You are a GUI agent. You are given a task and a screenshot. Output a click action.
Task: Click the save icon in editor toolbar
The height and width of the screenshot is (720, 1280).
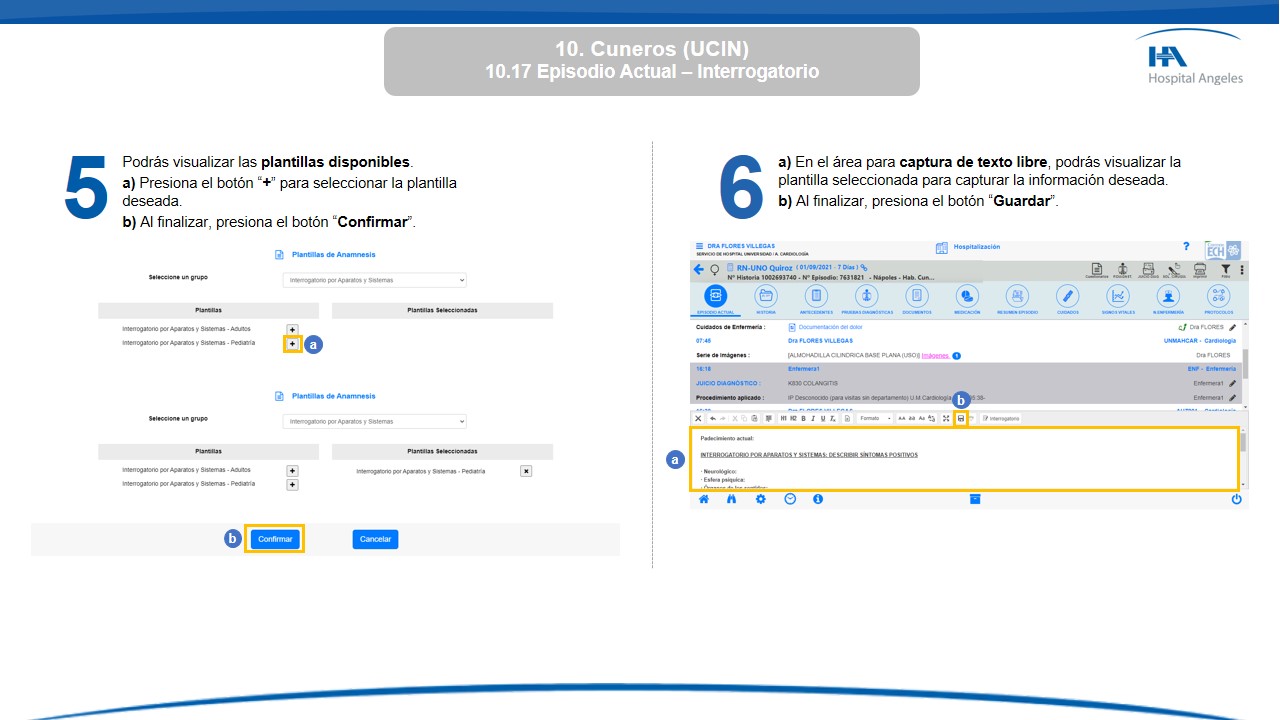coord(960,418)
